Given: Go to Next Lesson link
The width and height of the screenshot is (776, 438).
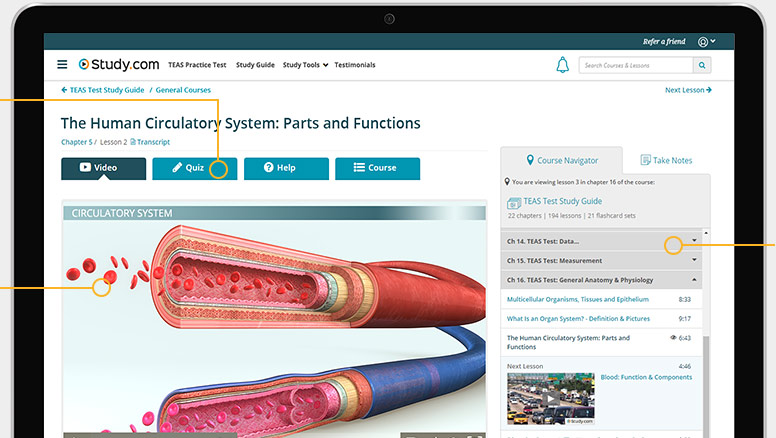Looking at the screenshot, I should coord(688,90).
